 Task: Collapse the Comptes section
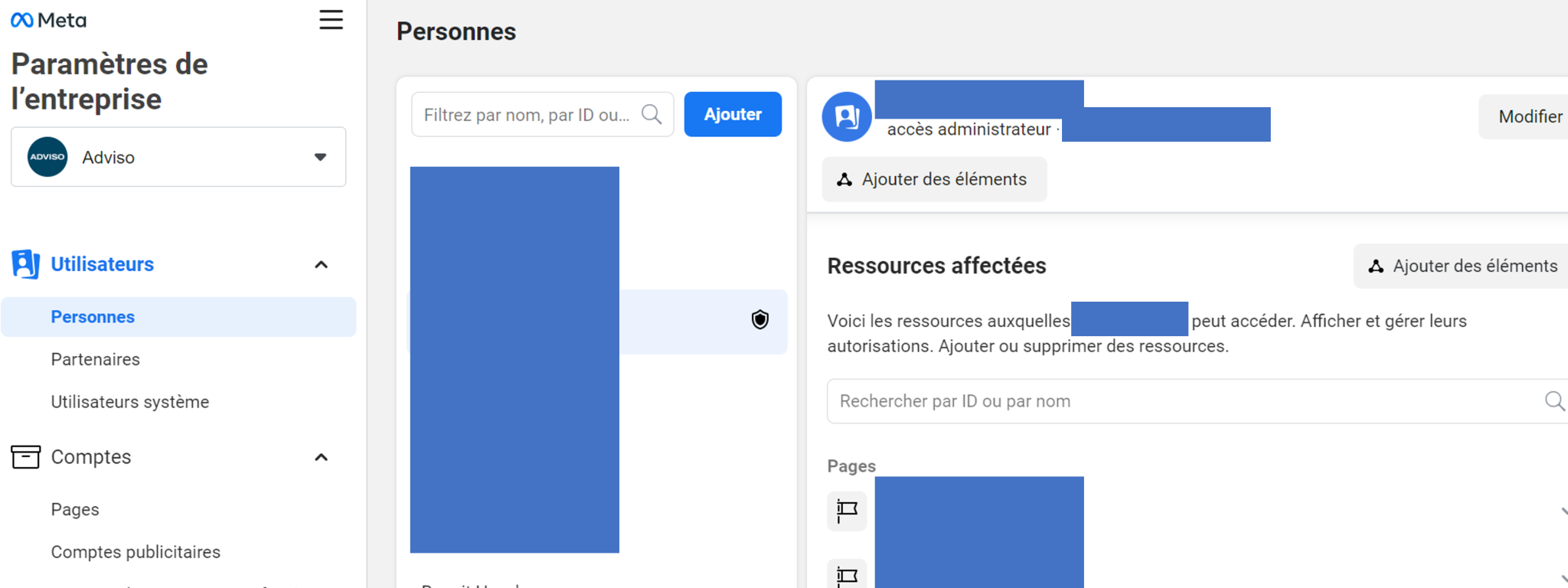click(x=322, y=458)
